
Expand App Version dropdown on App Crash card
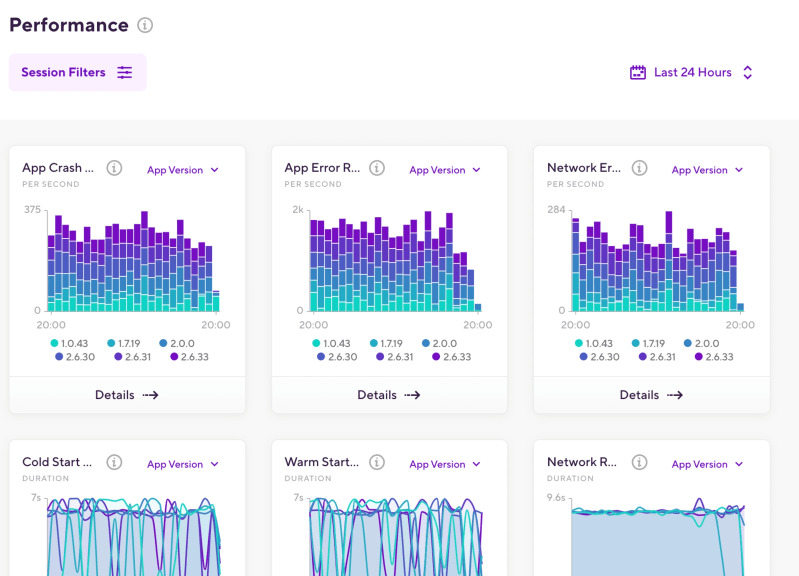[183, 170]
